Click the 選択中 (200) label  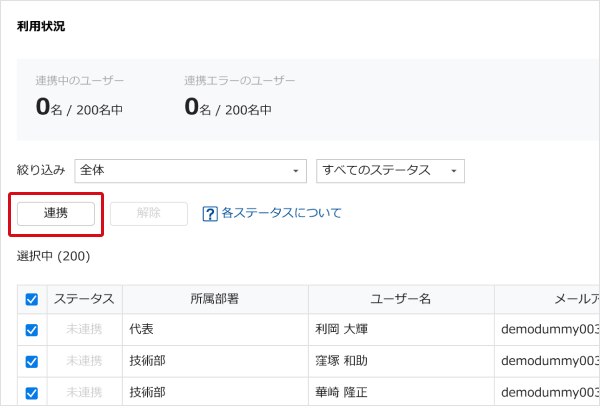pyautogui.click(x=54, y=256)
